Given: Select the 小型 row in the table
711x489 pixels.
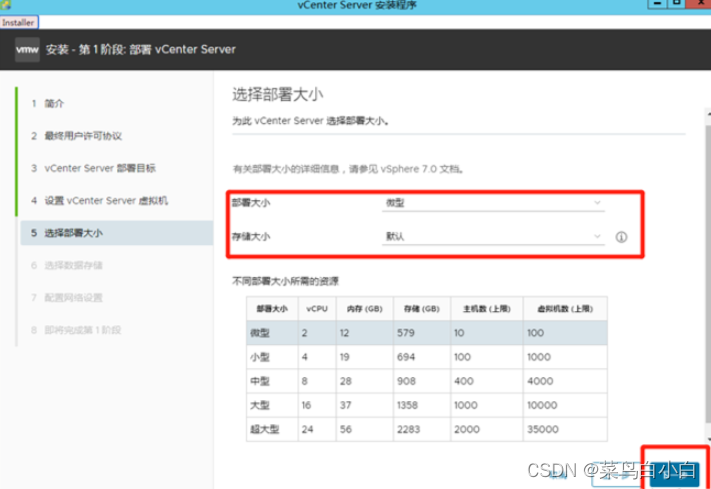Looking at the screenshot, I should click(427, 357).
